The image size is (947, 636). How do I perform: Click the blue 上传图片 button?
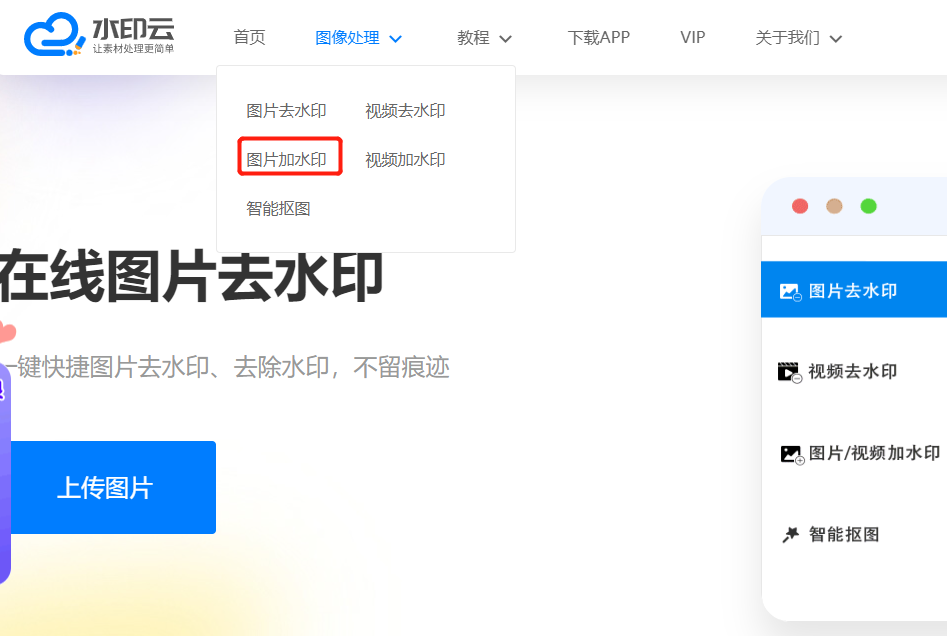[x=105, y=488]
